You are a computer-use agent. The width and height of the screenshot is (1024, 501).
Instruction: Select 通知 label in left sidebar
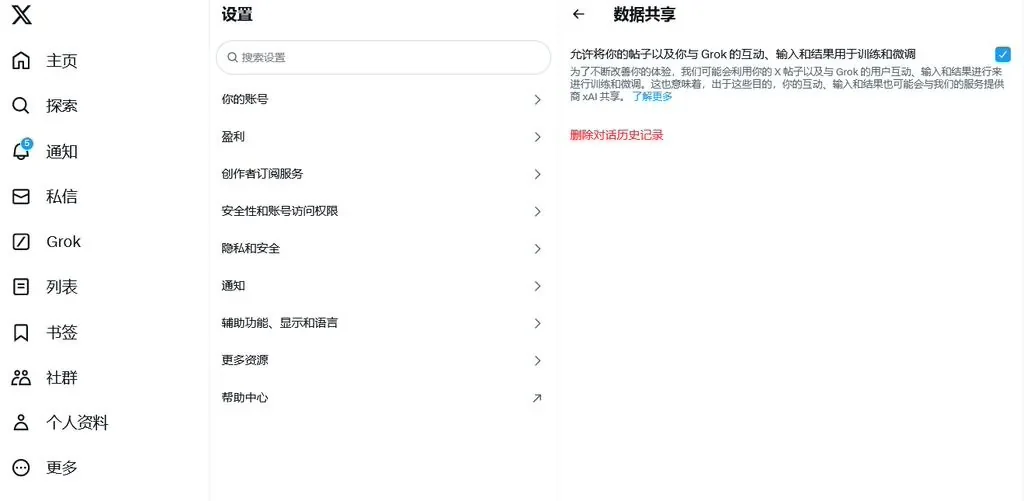tap(61, 152)
